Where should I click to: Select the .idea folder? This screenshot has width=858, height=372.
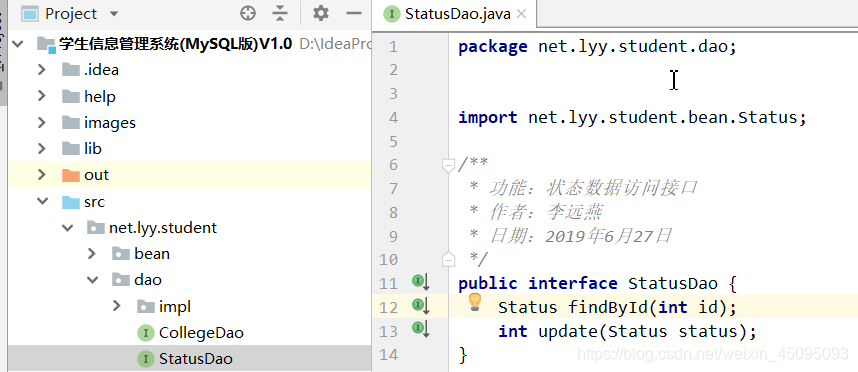[x=90, y=70]
